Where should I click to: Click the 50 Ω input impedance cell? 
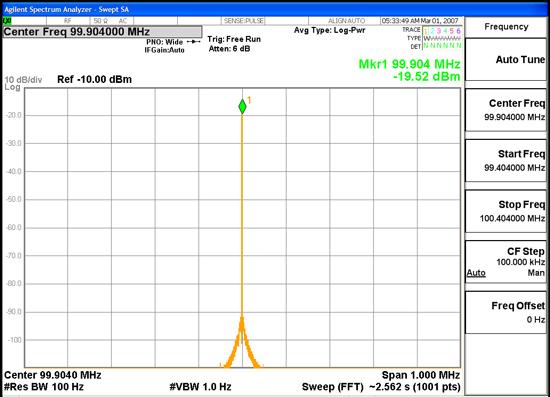101,21
